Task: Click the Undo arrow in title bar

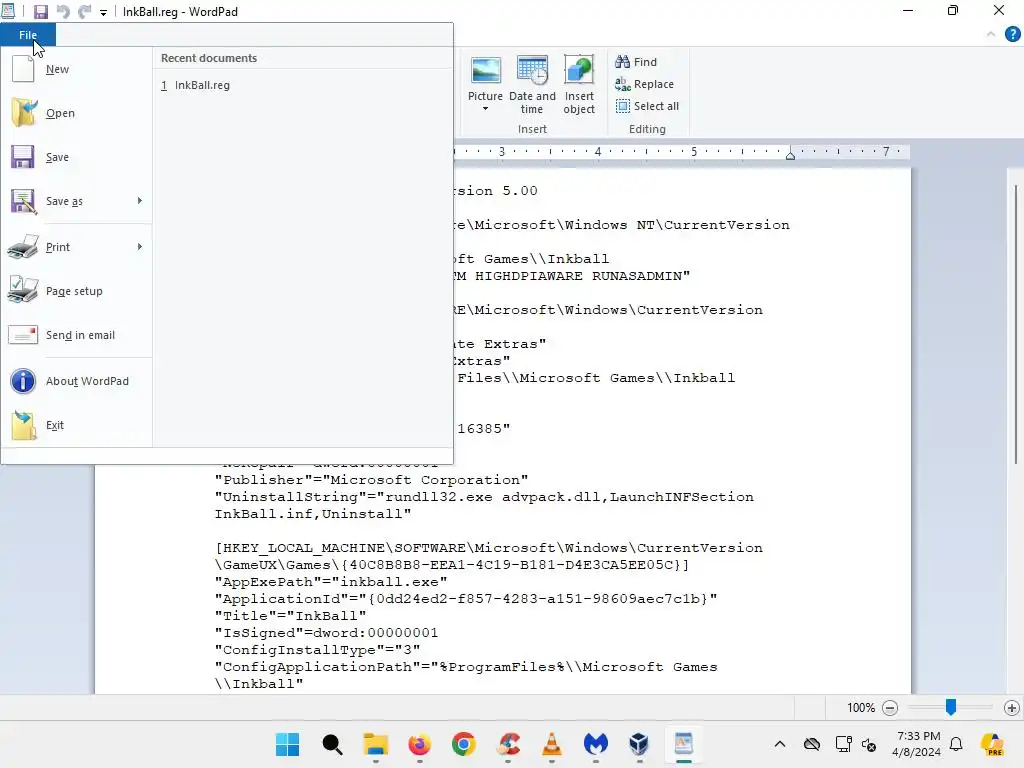Action: point(63,12)
